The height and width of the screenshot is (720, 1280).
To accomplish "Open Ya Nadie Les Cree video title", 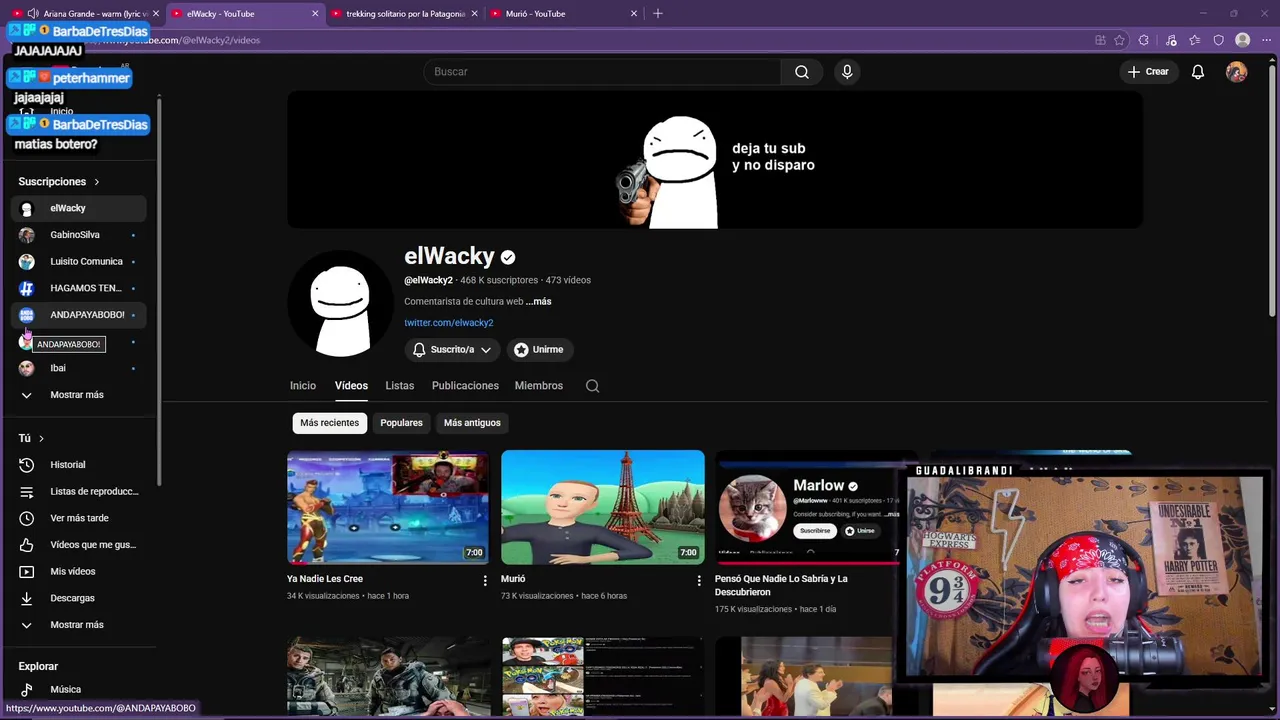I will [325, 579].
